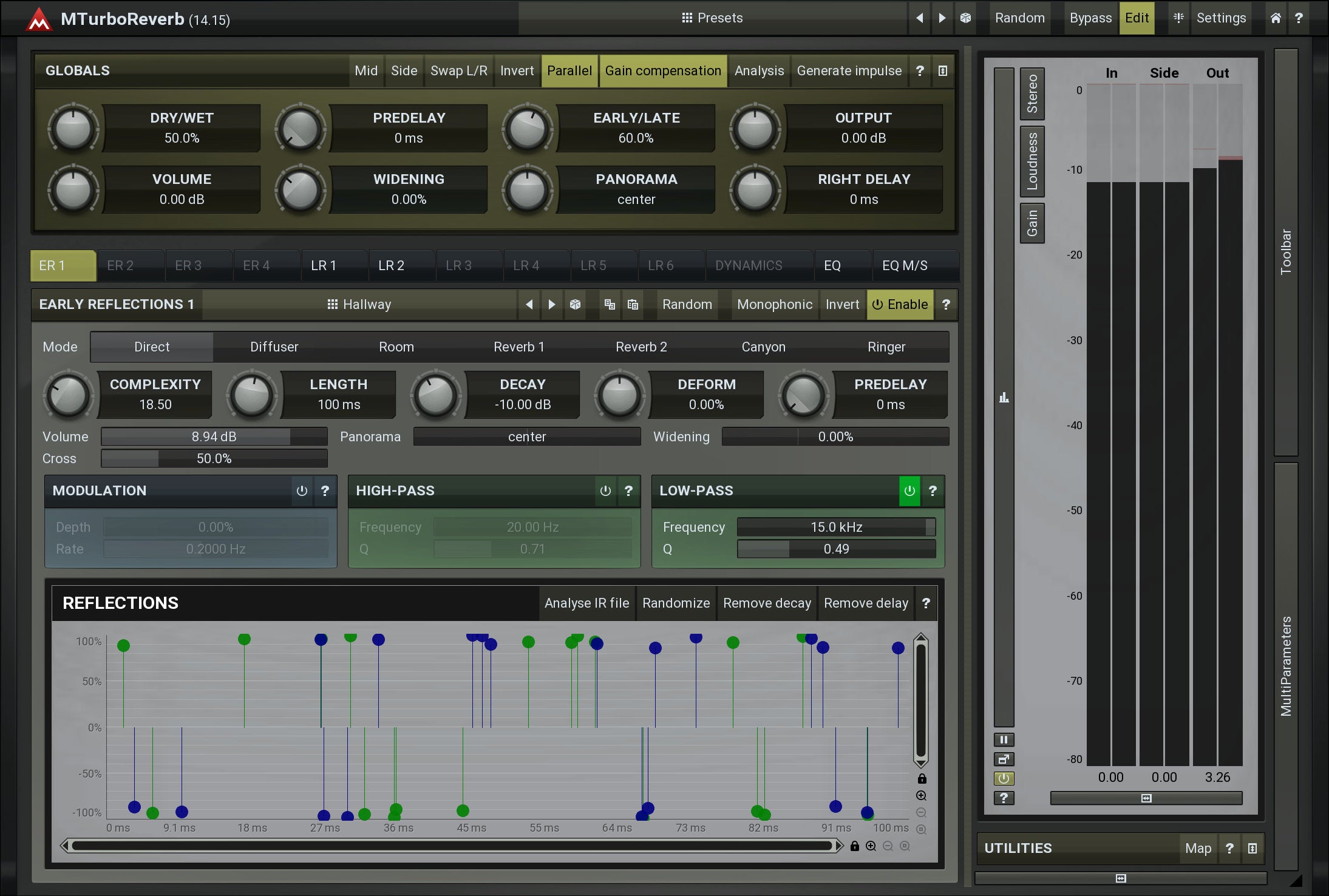Expand the Utilities panel menu icon
Screen dimensions: 1329x896
(x=1253, y=848)
